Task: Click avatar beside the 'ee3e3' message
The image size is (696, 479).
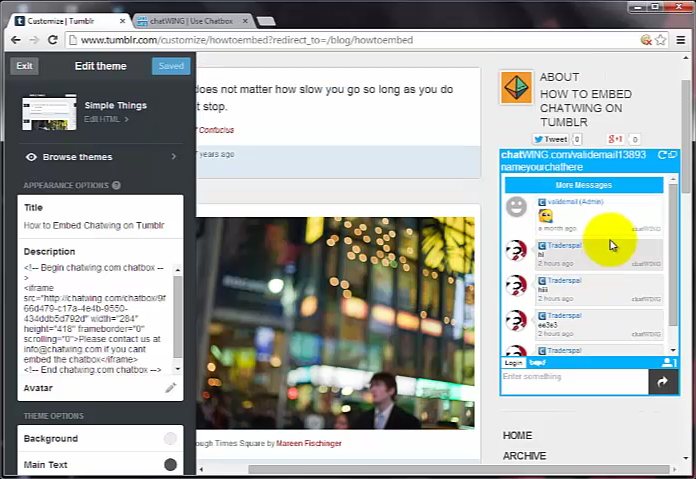Action: click(517, 321)
